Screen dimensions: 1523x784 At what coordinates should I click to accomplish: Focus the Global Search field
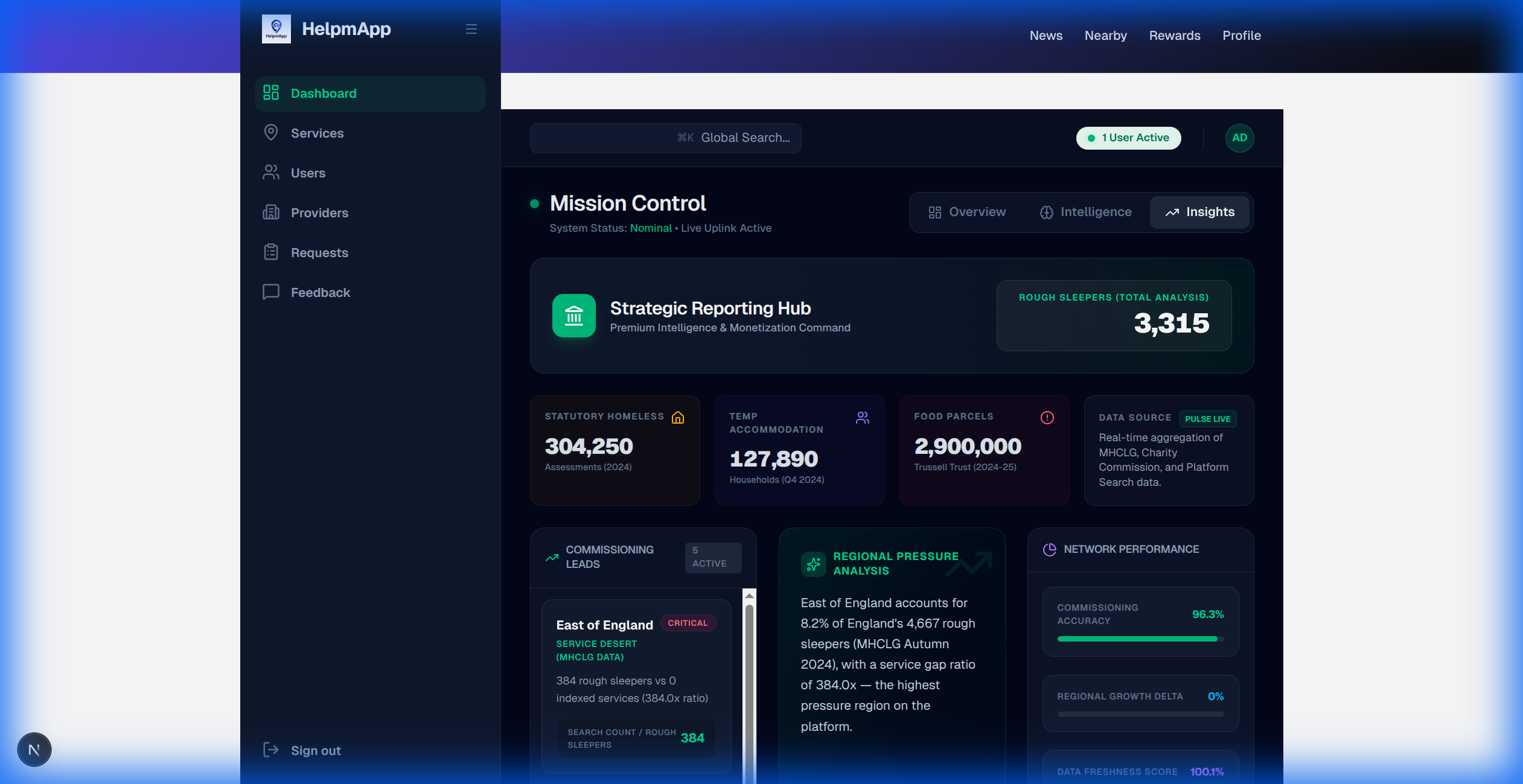[x=665, y=138]
